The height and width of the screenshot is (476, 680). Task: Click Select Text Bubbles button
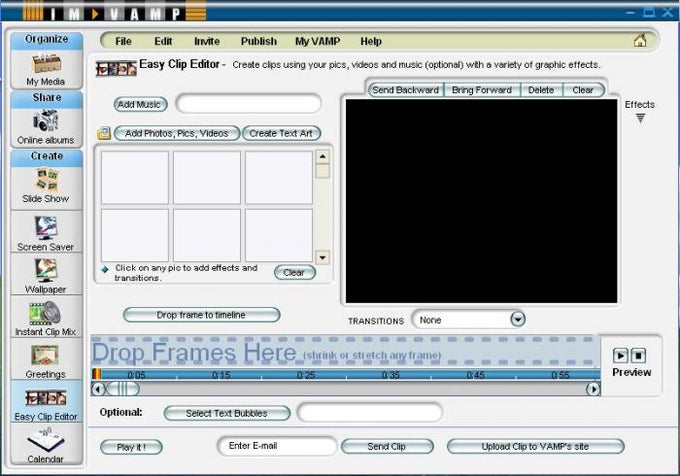click(x=227, y=413)
